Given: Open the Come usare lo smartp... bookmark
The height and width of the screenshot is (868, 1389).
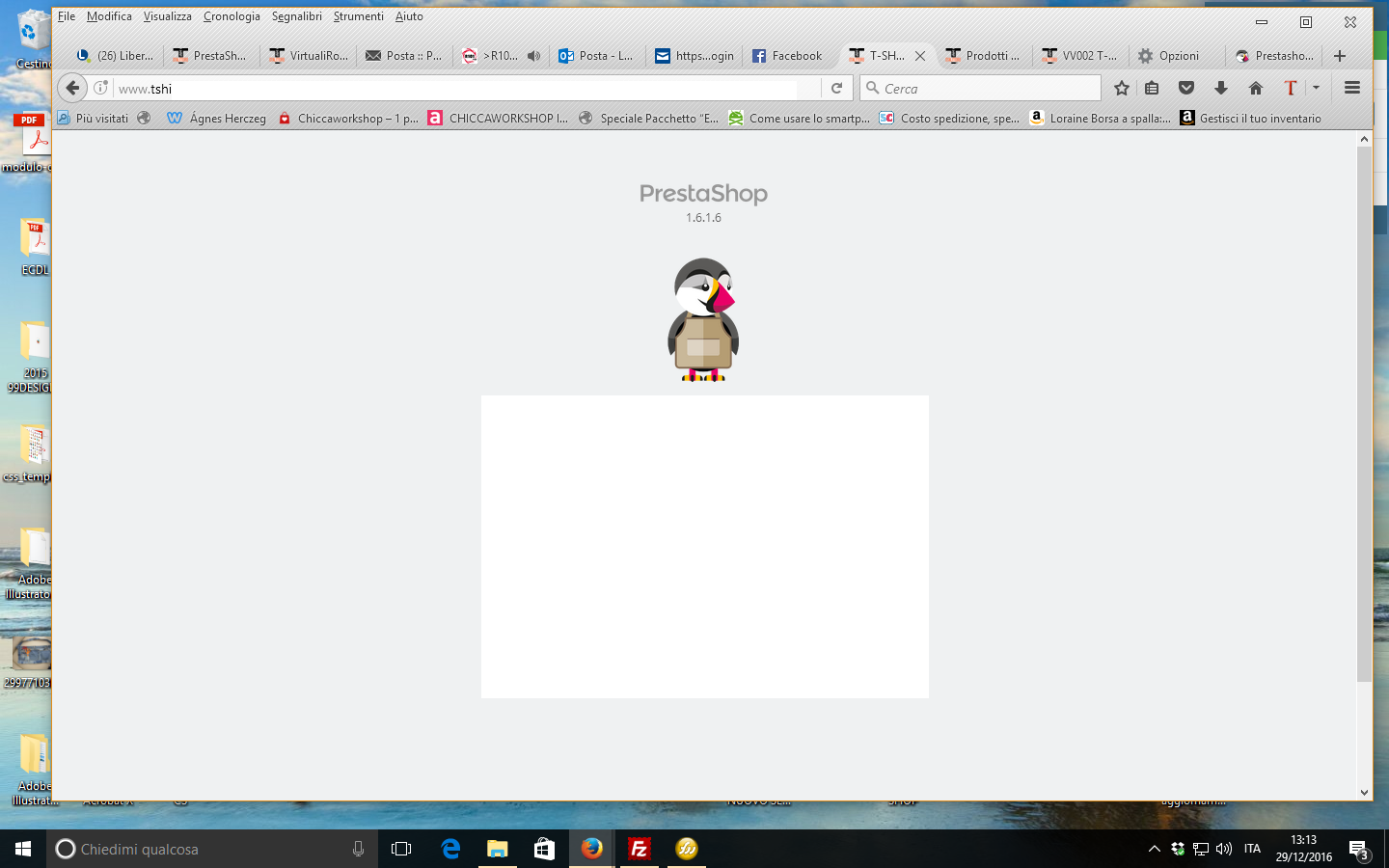Looking at the screenshot, I should tap(799, 118).
